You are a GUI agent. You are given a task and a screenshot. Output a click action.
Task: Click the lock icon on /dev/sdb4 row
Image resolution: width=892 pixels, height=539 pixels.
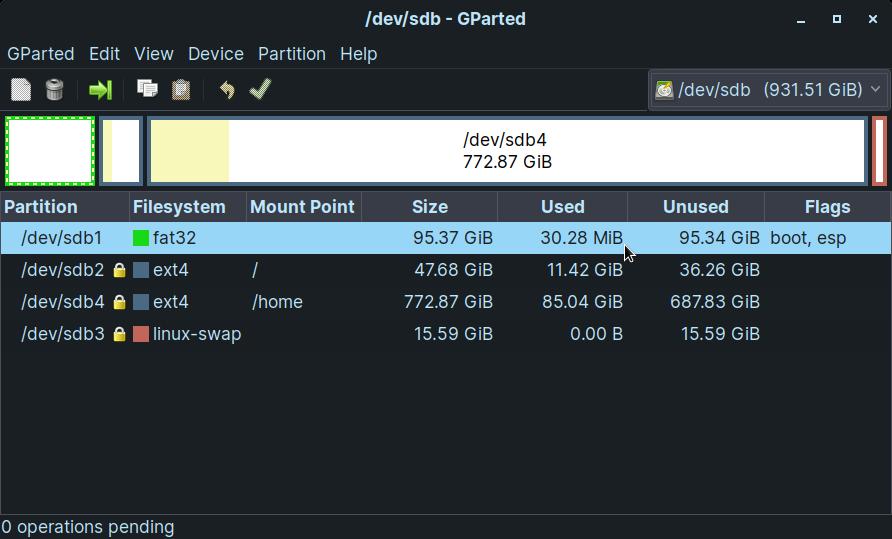pos(119,302)
